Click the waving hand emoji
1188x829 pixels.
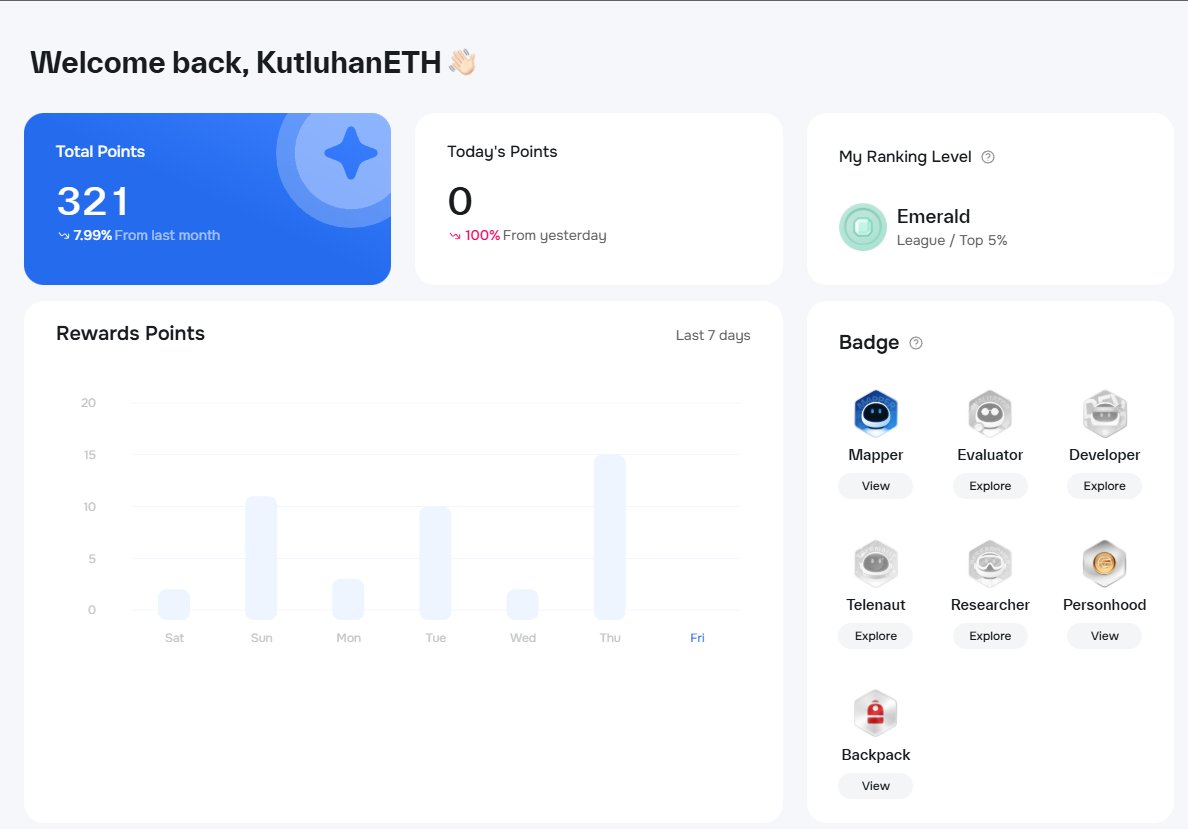(x=462, y=62)
